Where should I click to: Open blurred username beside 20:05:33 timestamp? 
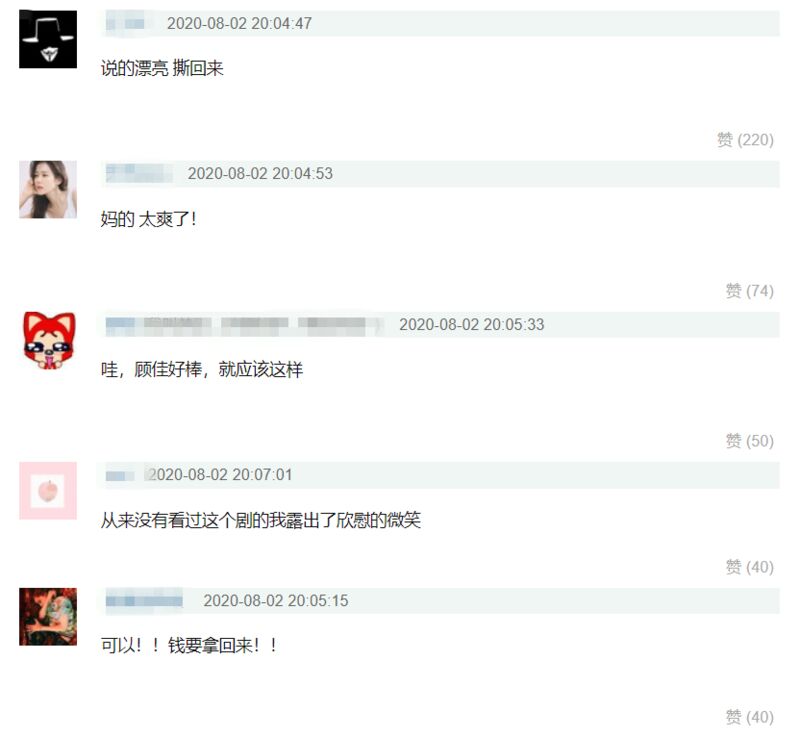coord(244,325)
